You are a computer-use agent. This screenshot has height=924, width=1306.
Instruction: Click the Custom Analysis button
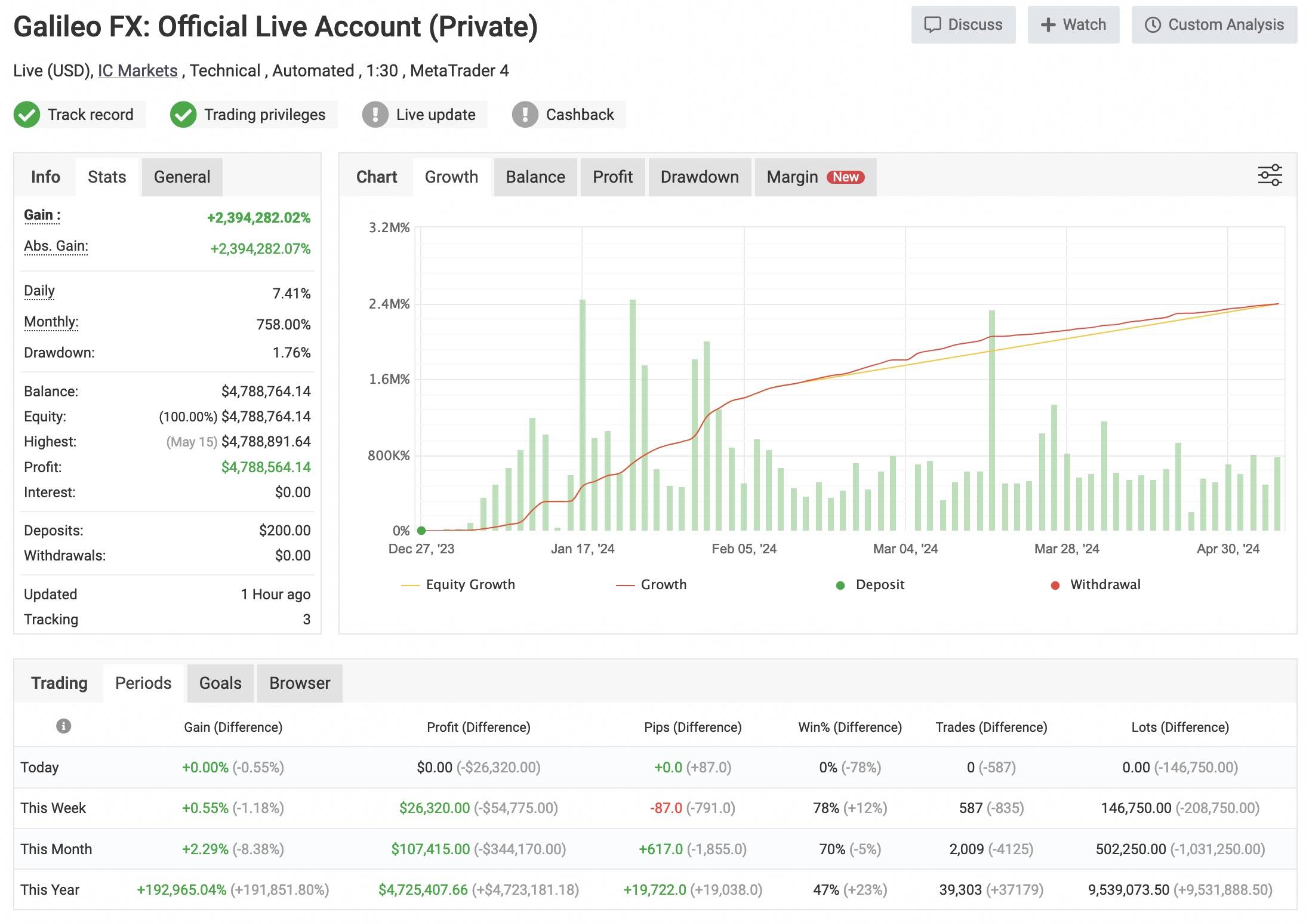[1214, 25]
